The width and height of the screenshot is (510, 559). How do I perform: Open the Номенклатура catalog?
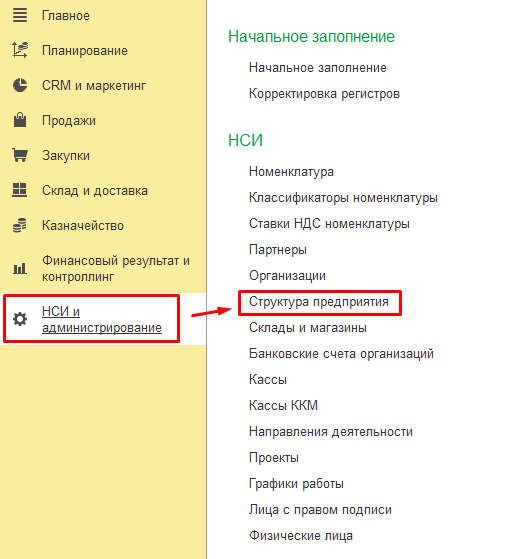point(292,171)
